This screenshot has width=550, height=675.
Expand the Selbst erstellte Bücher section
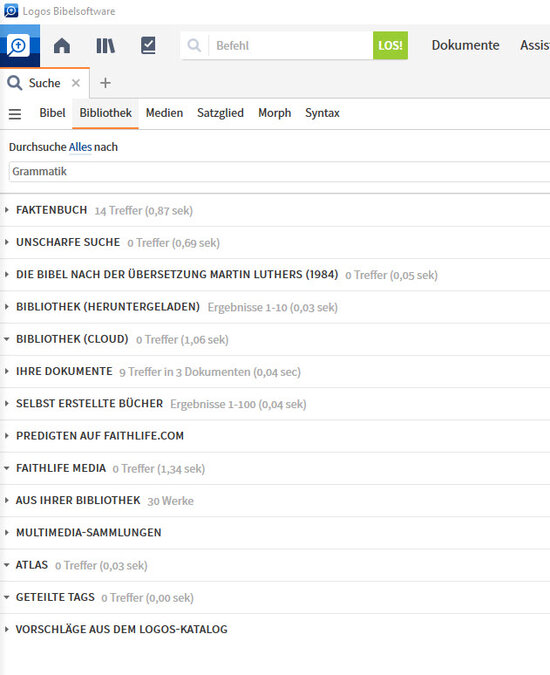(x=6, y=404)
